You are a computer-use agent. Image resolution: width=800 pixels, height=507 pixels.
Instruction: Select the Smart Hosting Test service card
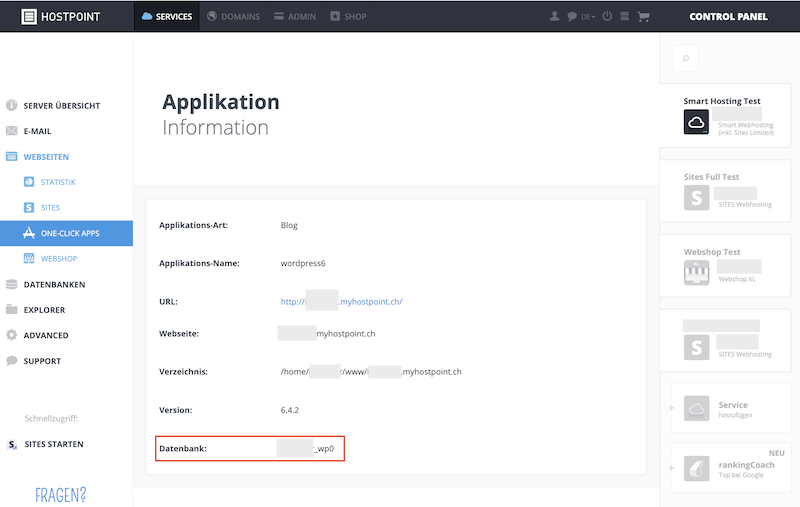pyautogui.click(x=725, y=116)
